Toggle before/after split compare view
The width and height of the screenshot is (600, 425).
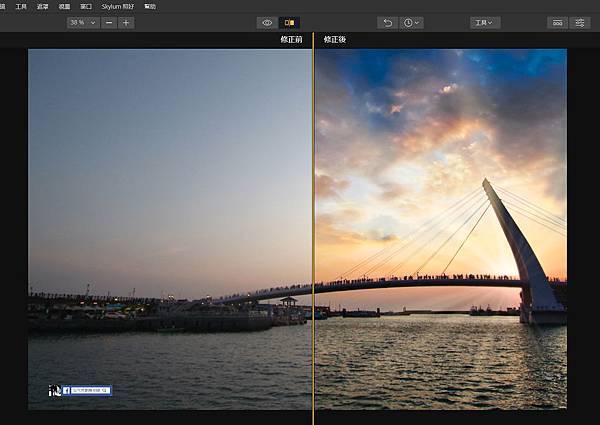tap(290, 22)
